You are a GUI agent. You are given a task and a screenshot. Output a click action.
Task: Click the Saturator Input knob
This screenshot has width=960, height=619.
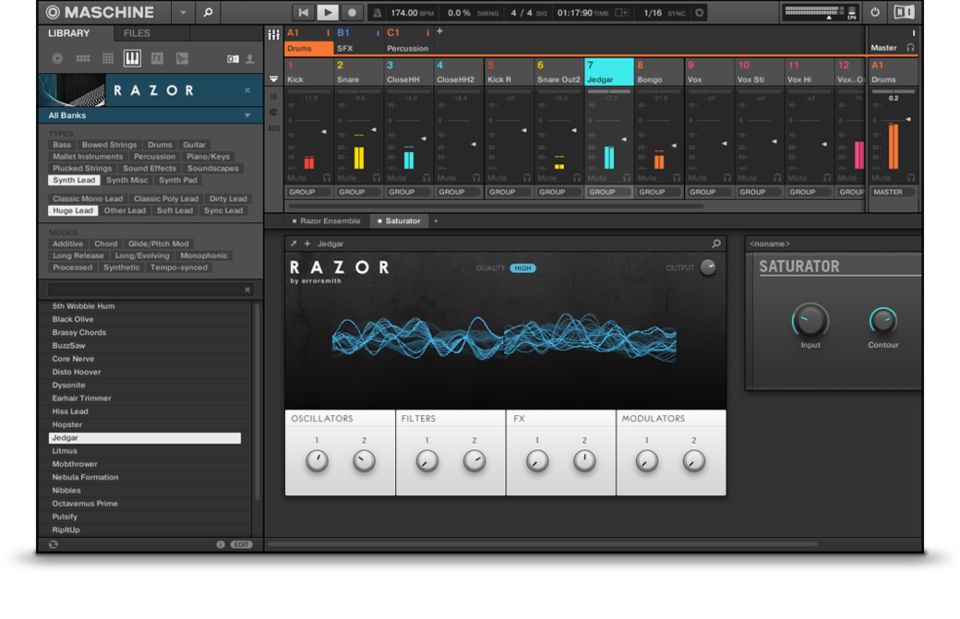coord(810,321)
